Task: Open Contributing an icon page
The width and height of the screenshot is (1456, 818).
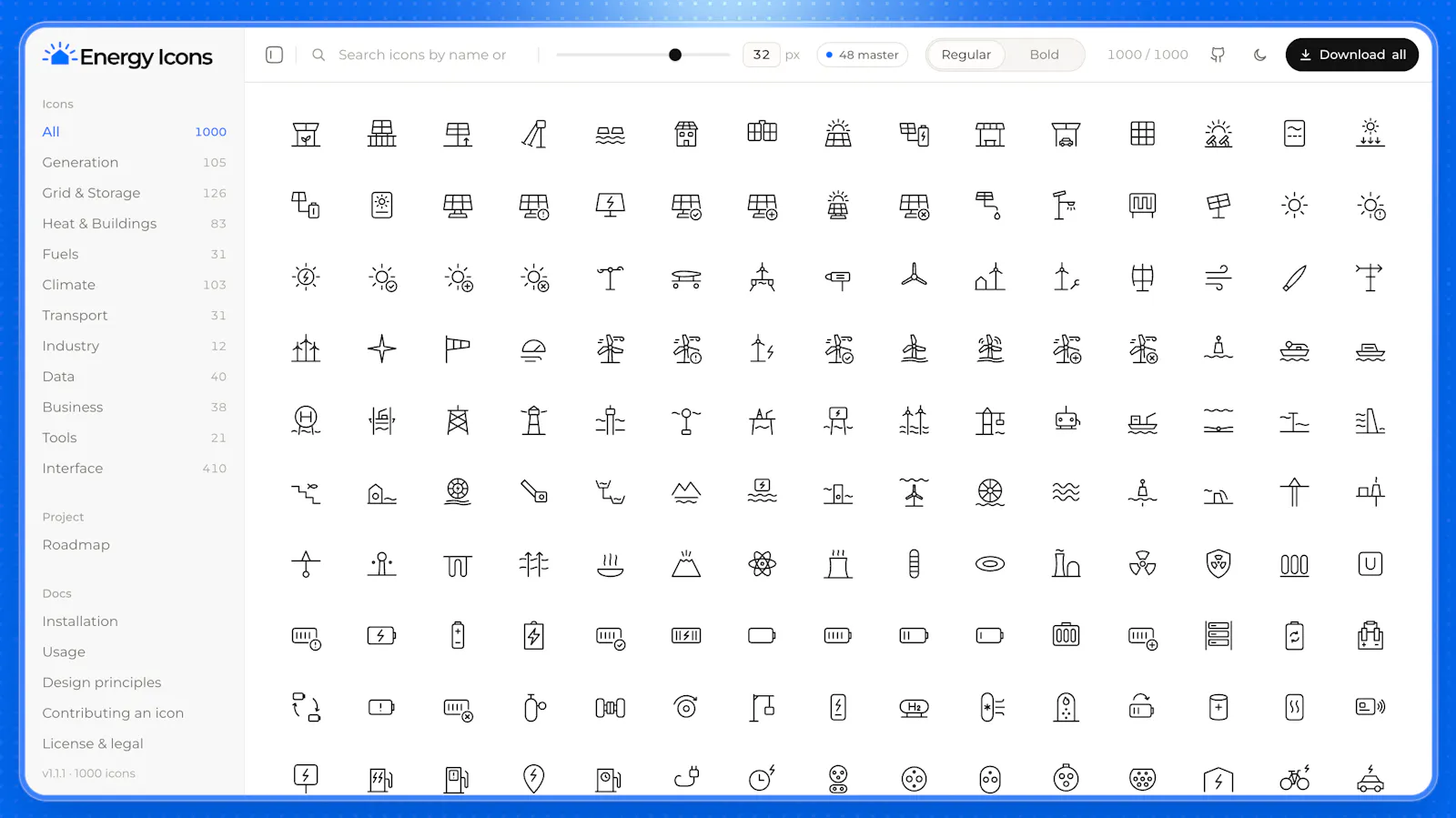Action: (113, 712)
